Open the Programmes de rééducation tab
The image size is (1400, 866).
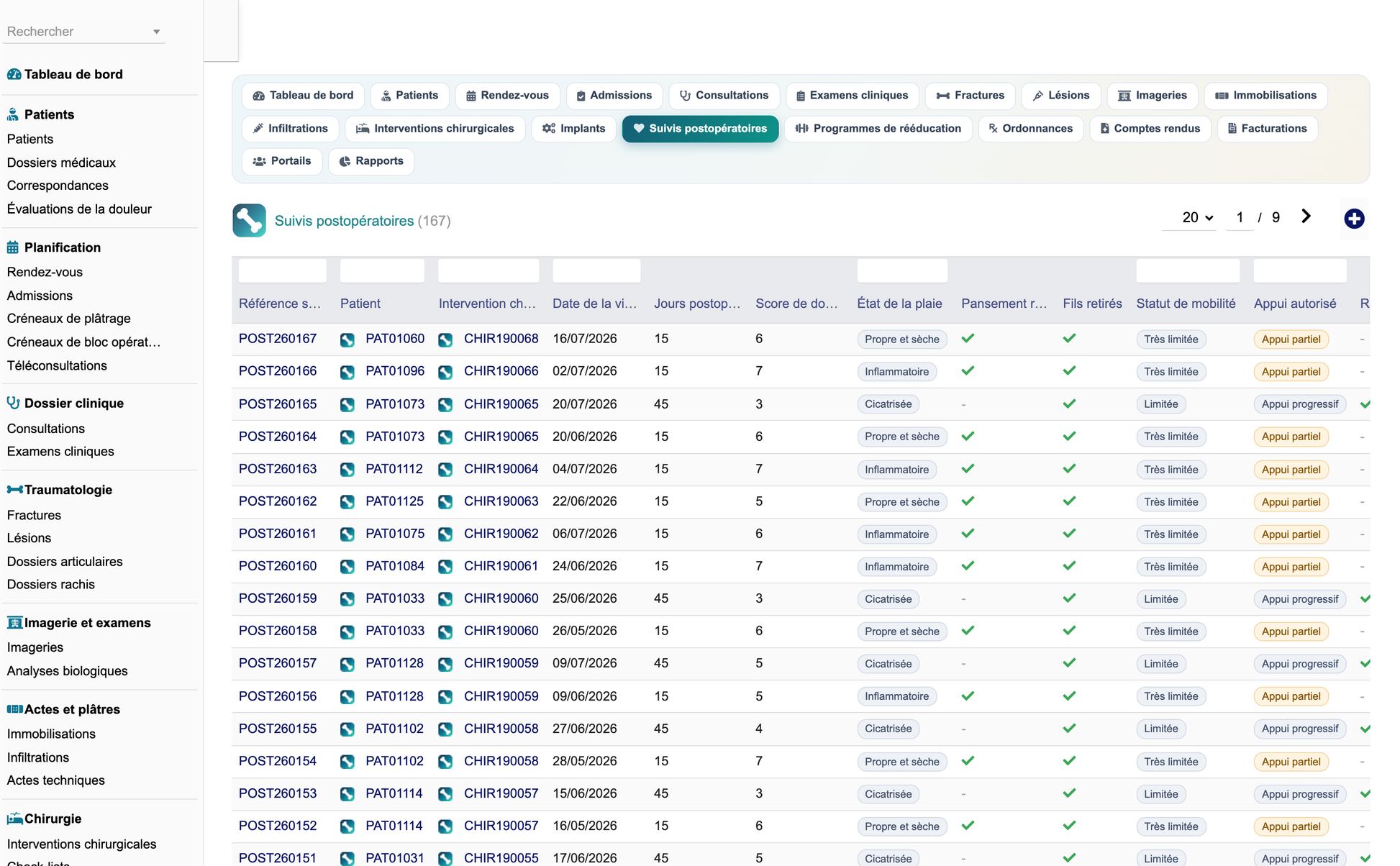click(x=878, y=129)
